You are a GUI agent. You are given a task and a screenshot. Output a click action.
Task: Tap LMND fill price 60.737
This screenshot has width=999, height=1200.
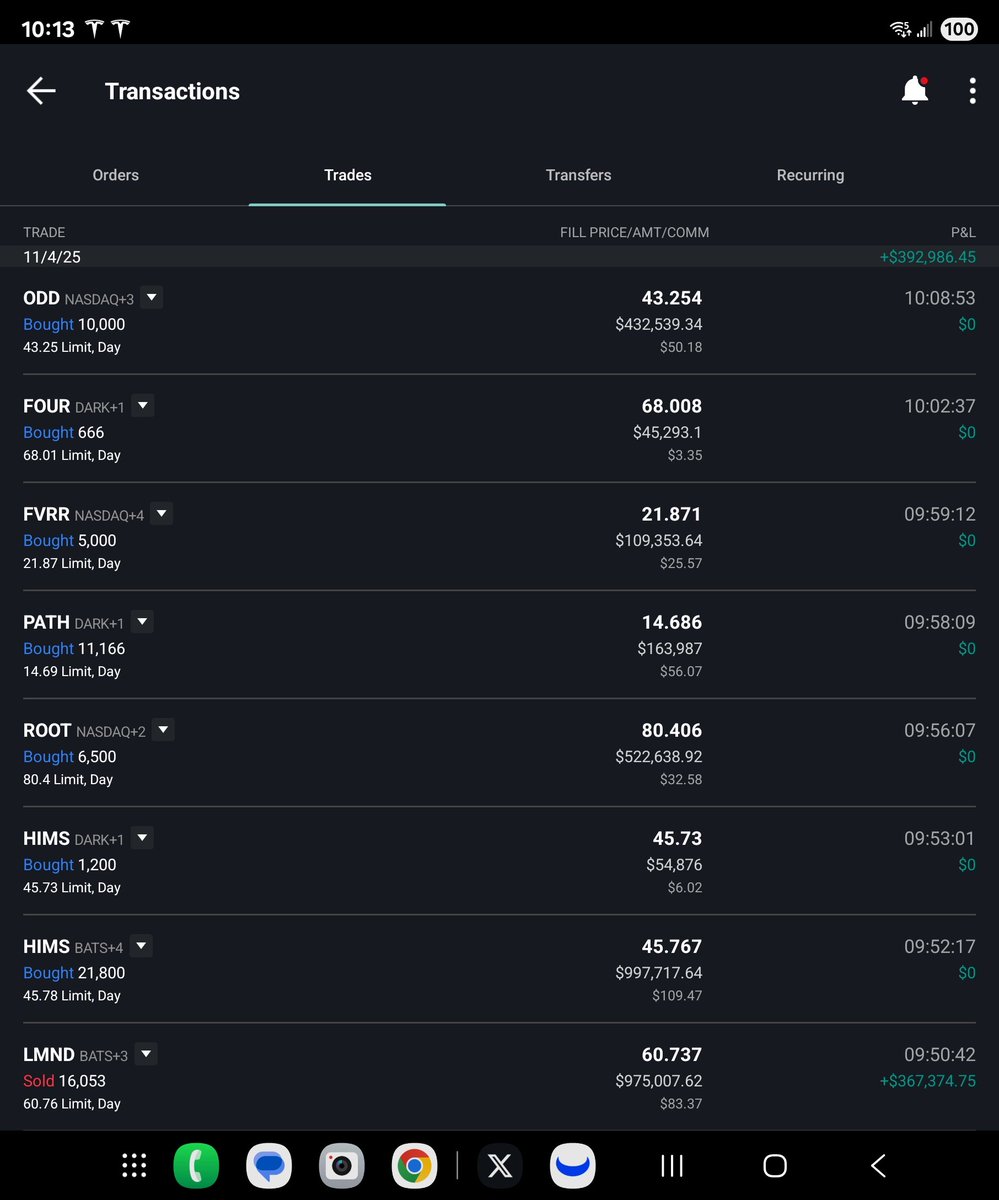tap(672, 1054)
